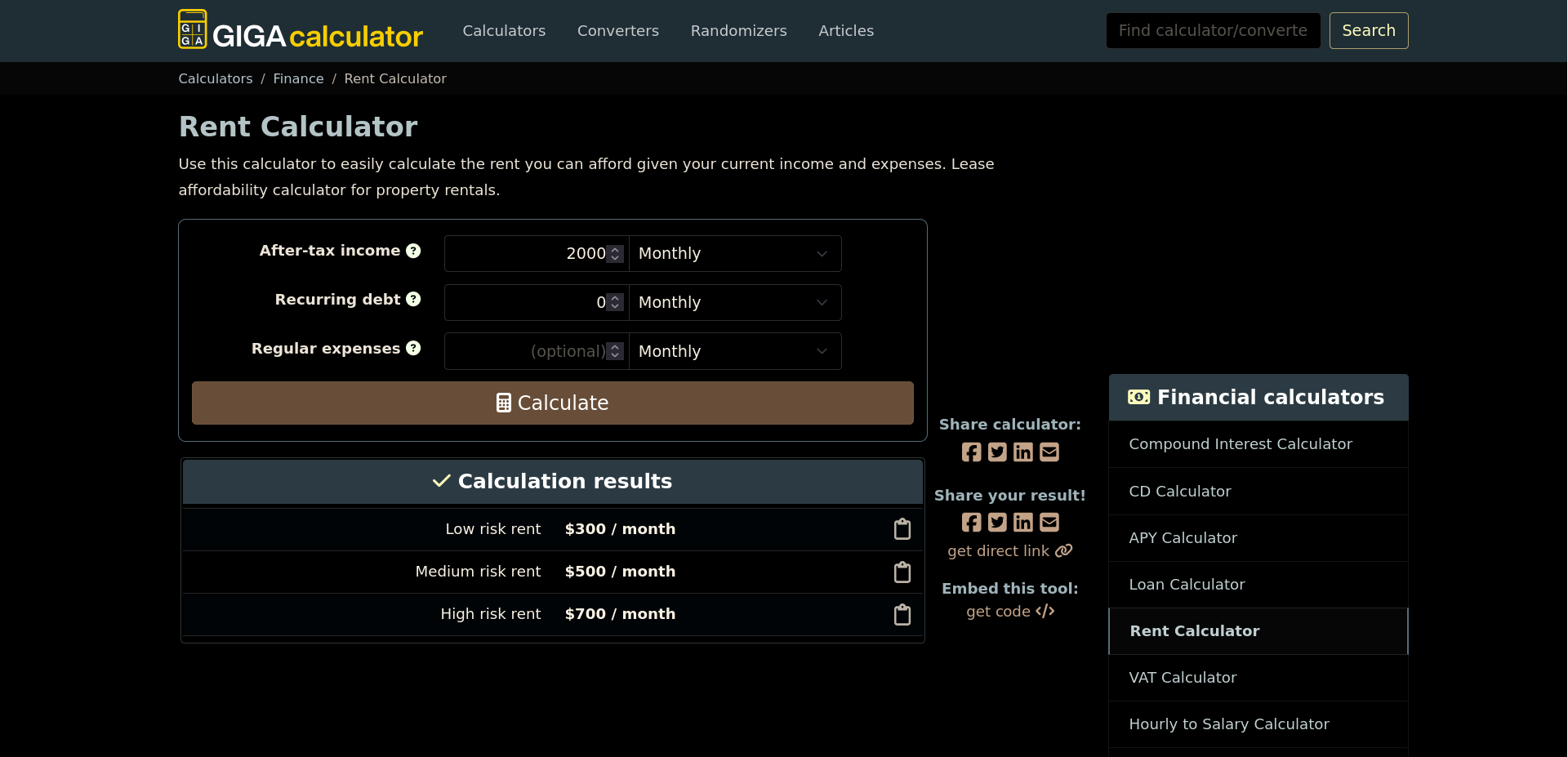This screenshot has height=757, width=1568.
Task: Click the Regular expenses optional field
Action: click(x=537, y=351)
